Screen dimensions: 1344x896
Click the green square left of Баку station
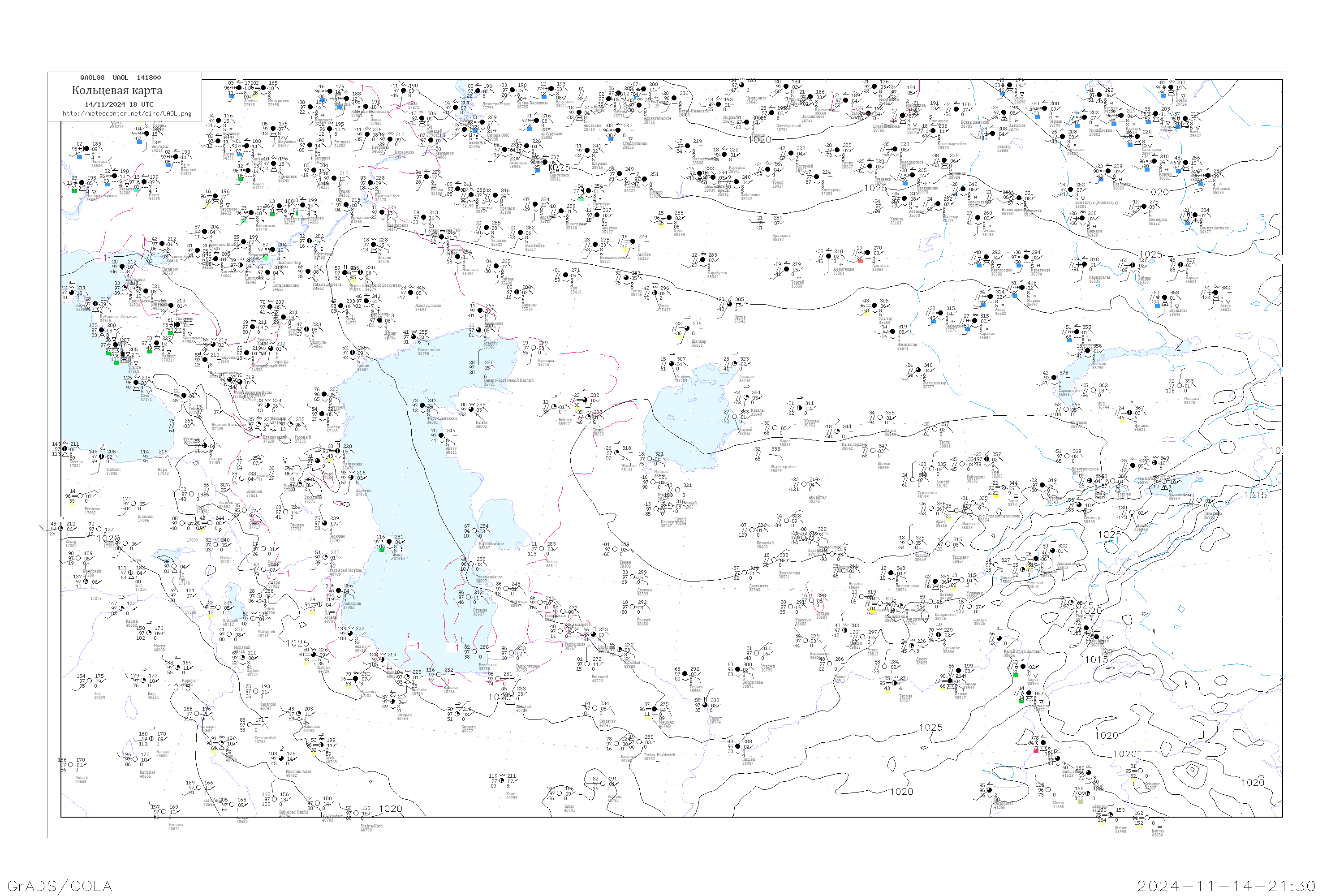coord(381,550)
